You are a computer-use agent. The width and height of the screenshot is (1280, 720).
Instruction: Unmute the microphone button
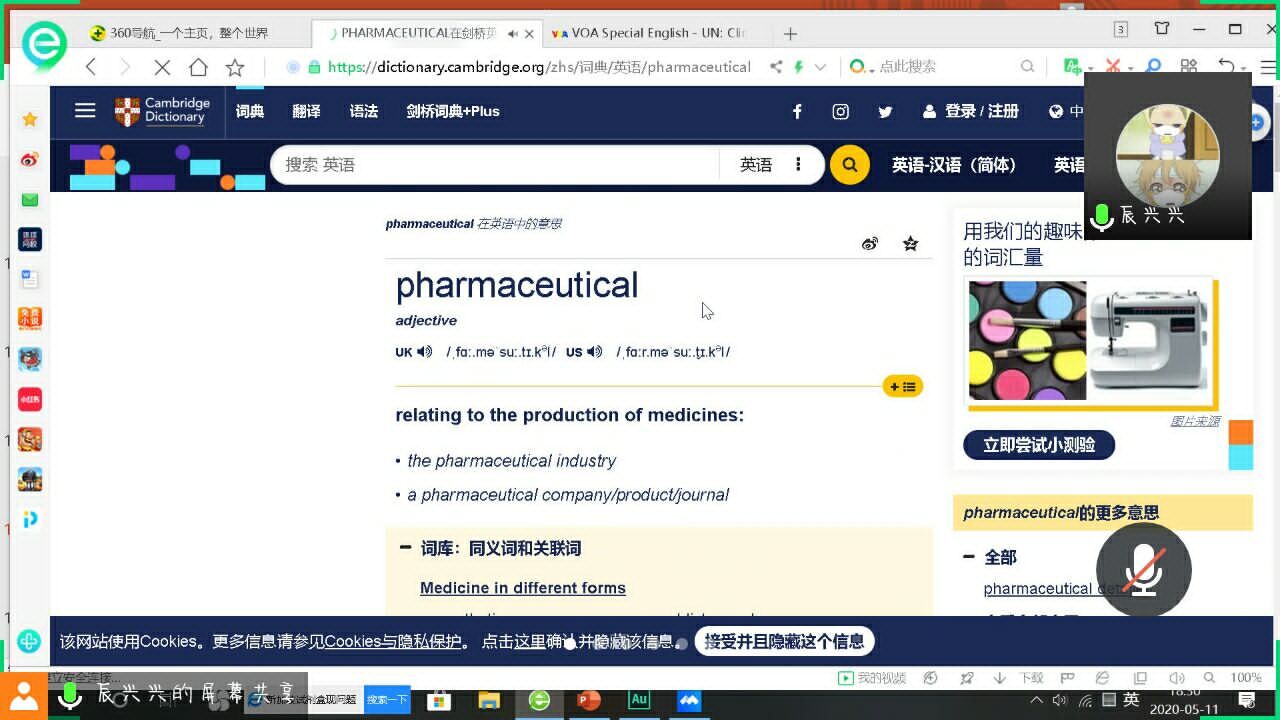pyautogui.click(x=1143, y=569)
